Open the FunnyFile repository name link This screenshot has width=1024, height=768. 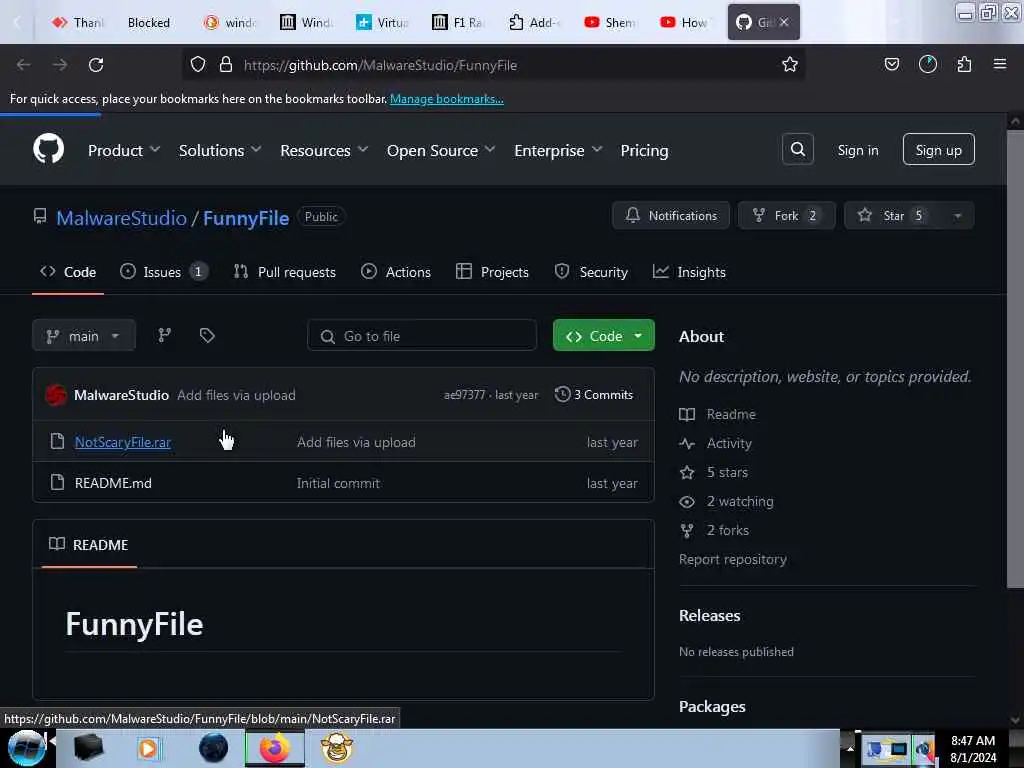pyautogui.click(x=246, y=217)
